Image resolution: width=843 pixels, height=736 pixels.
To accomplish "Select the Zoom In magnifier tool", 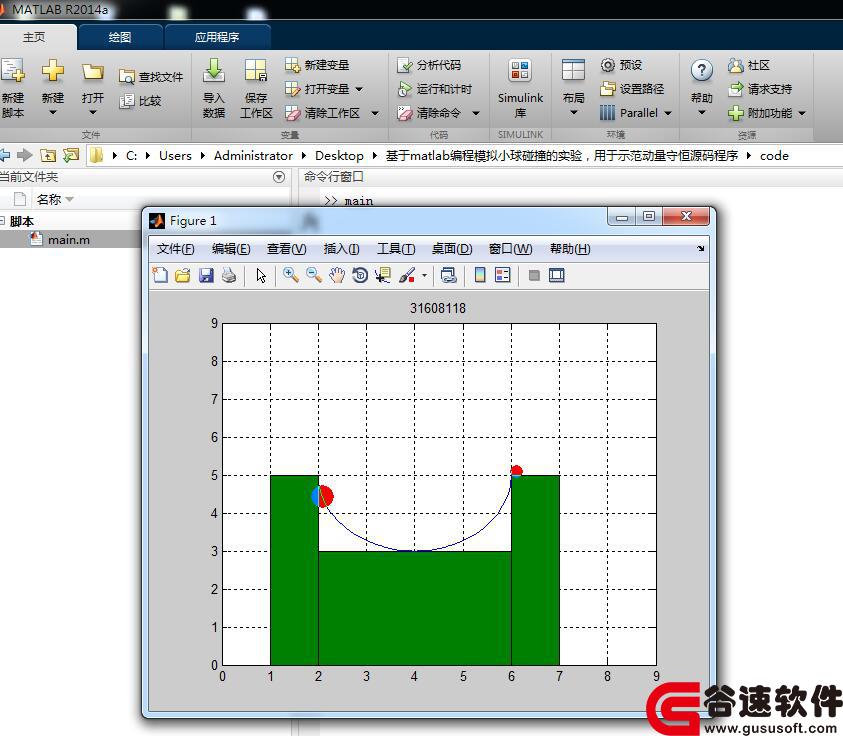I will point(291,275).
